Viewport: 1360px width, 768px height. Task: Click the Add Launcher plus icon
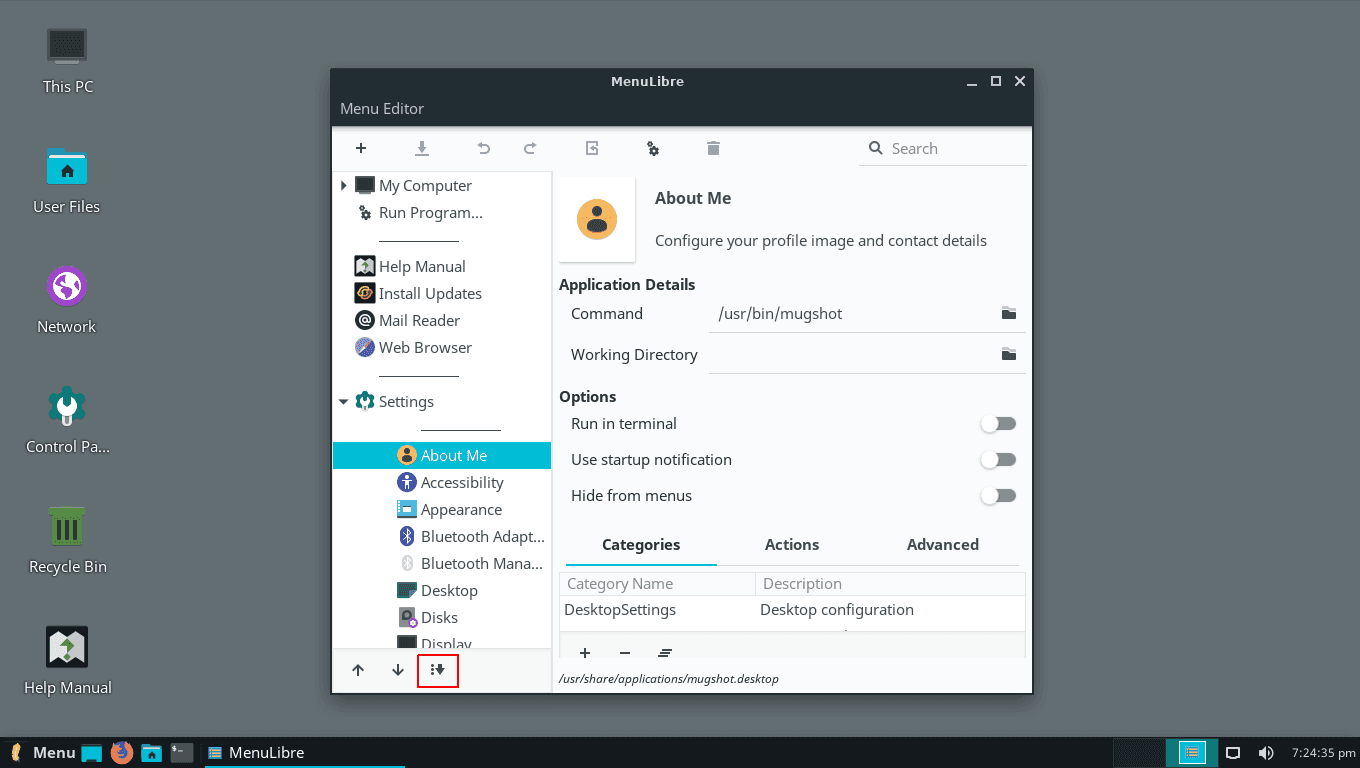pyautogui.click(x=361, y=148)
